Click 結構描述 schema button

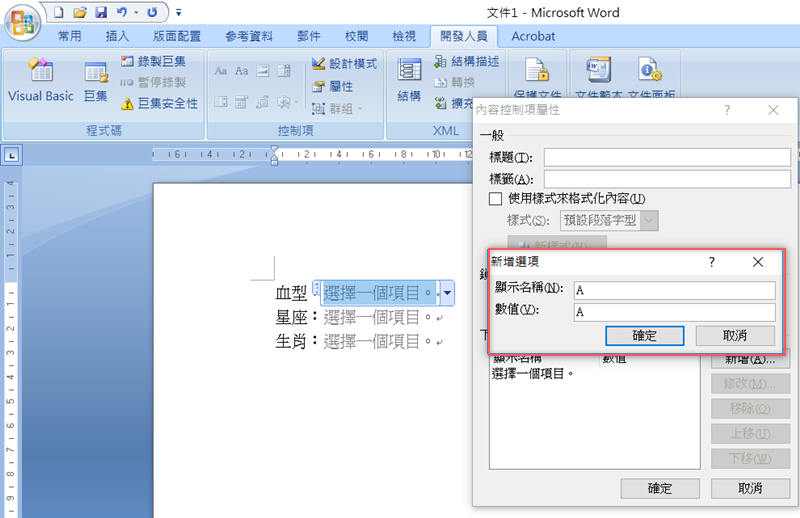[466, 61]
